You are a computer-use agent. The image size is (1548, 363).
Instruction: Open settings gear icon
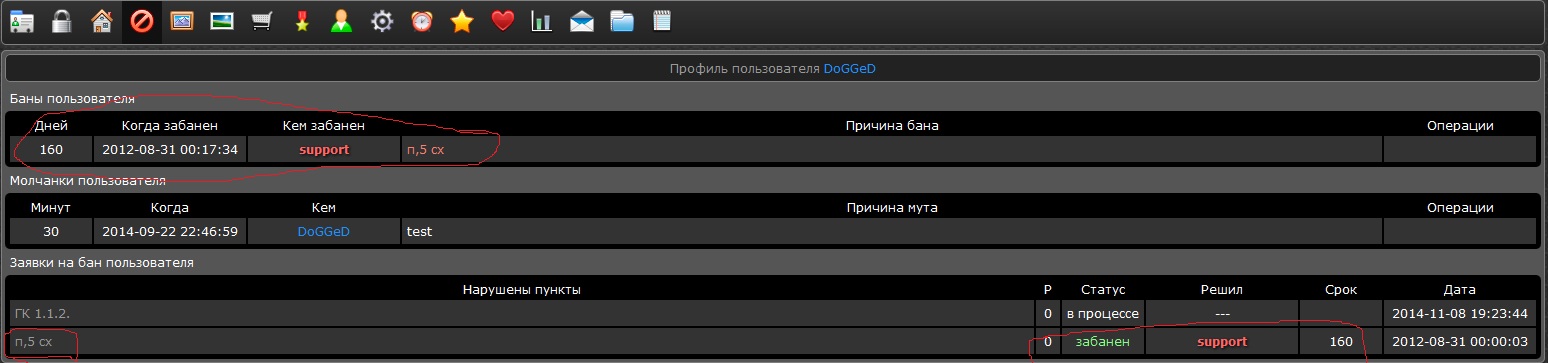pos(381,21)
